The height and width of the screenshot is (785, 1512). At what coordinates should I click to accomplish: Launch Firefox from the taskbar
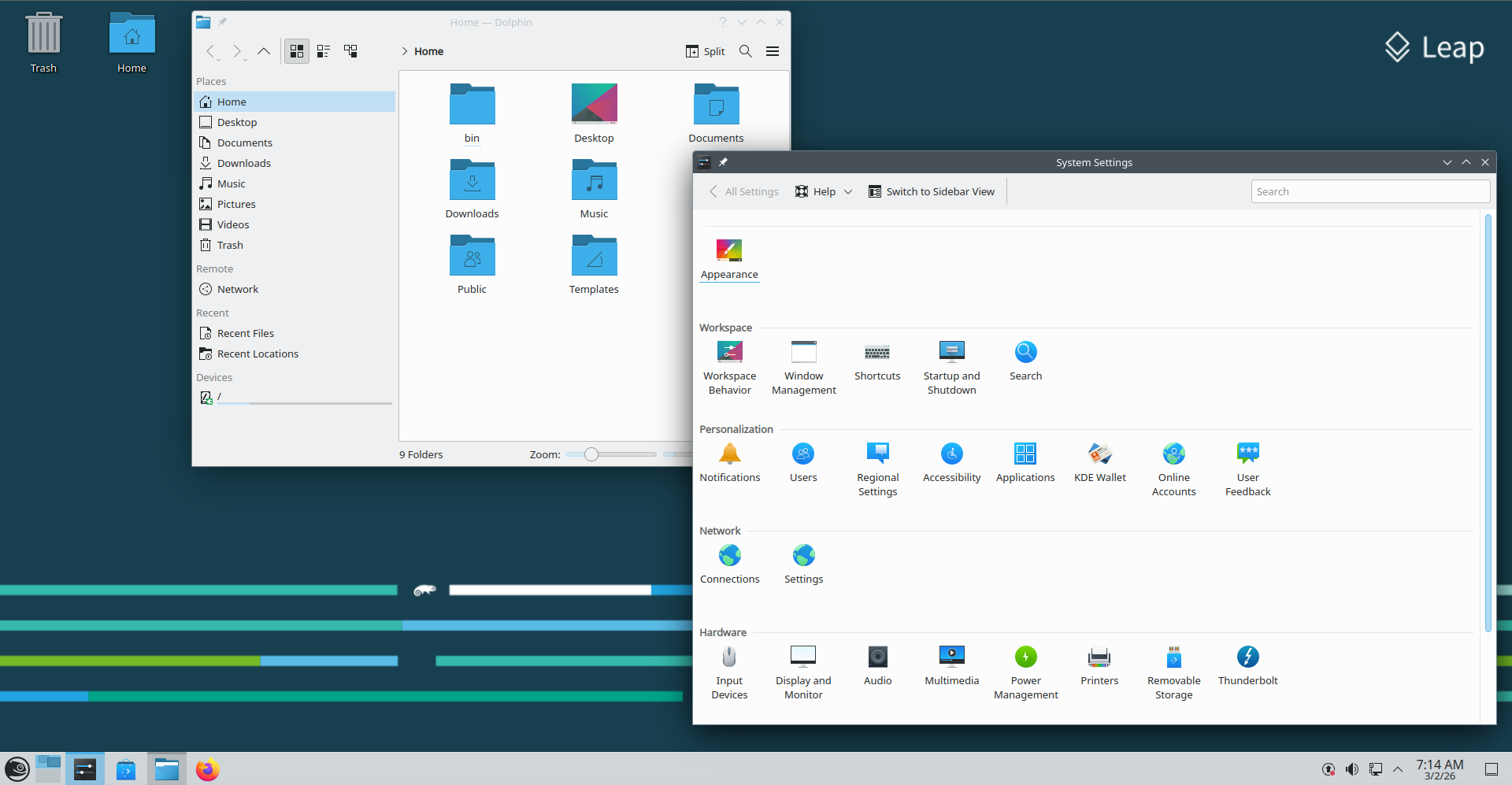[207, 769]
